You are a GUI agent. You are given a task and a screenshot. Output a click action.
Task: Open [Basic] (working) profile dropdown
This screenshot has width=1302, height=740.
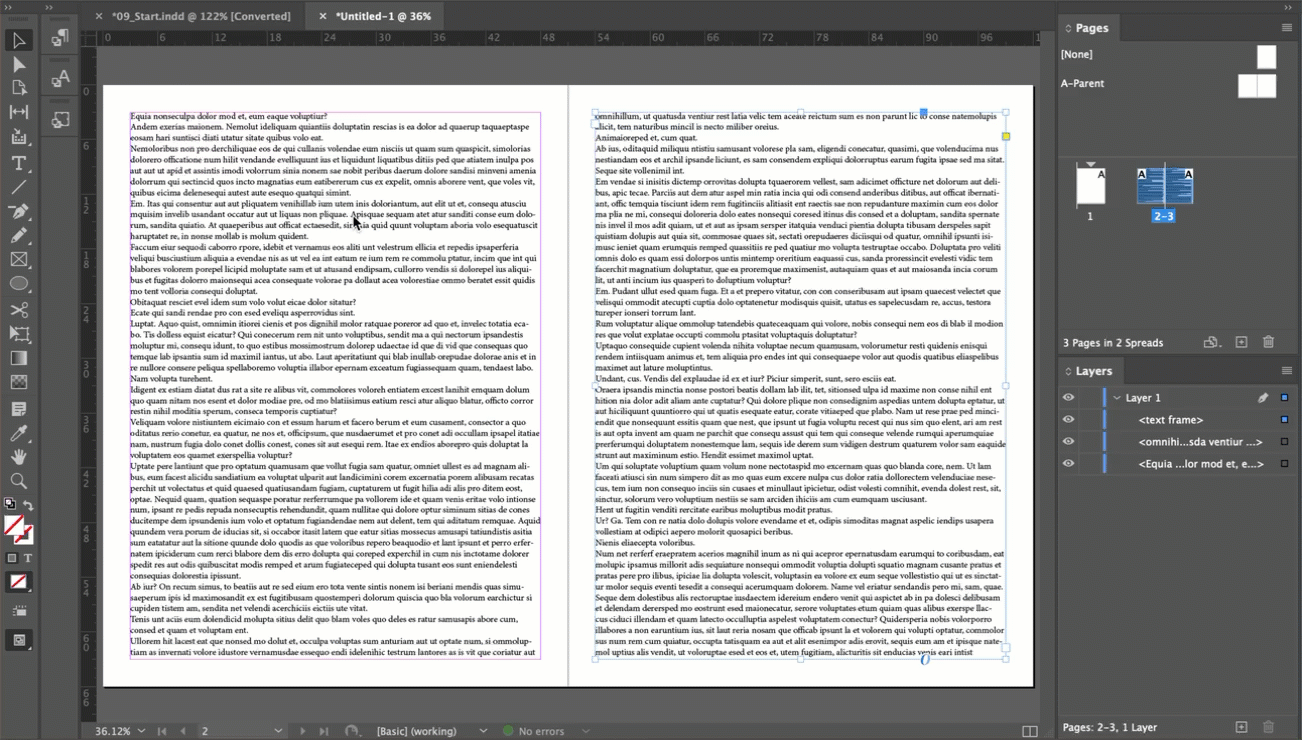pyautogui.click(x=483, y=731)
